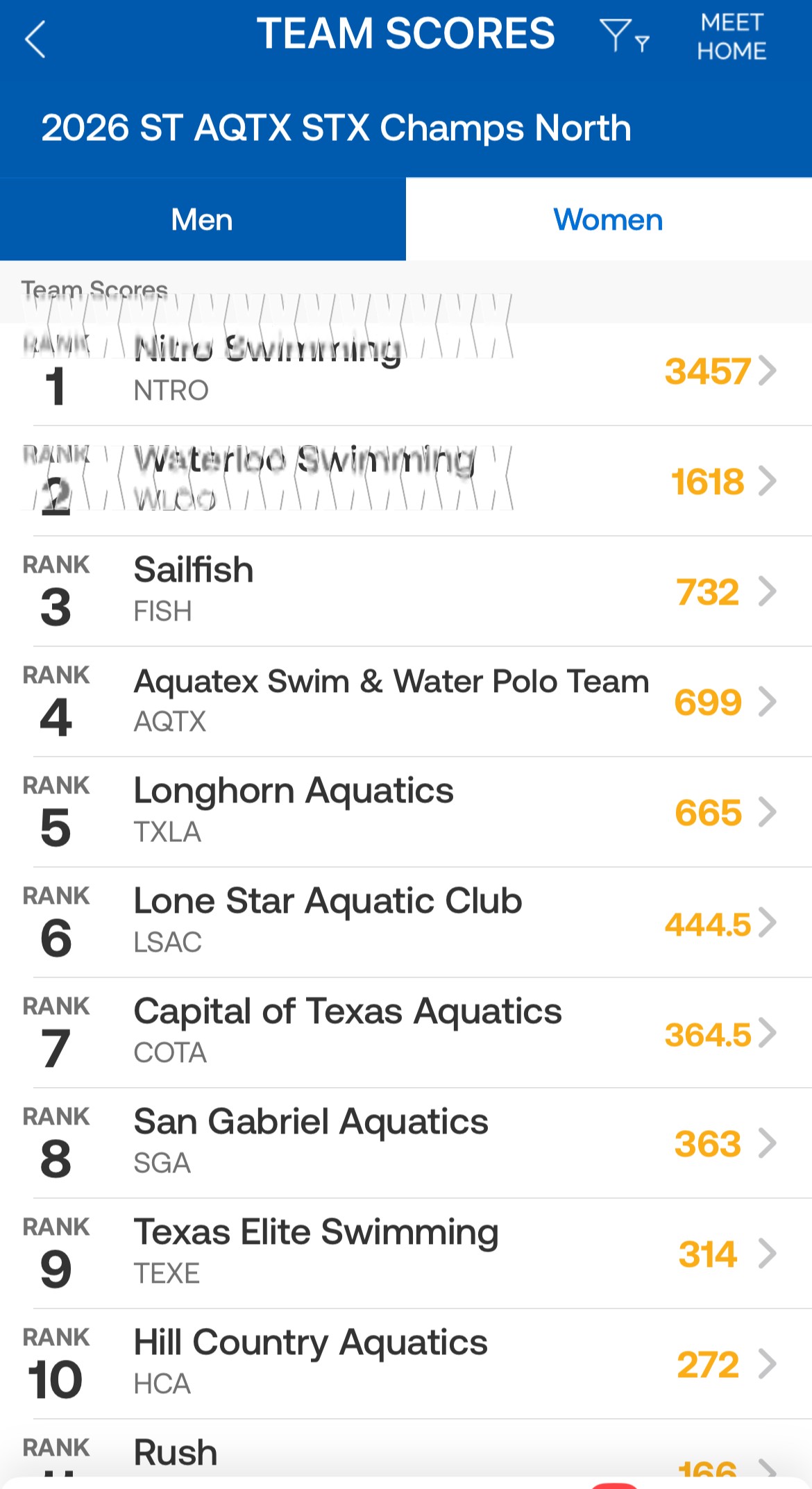812x1489 pixels.
Task: Tap chevron next to COTA score 364.5
Action: (768, 1033)
